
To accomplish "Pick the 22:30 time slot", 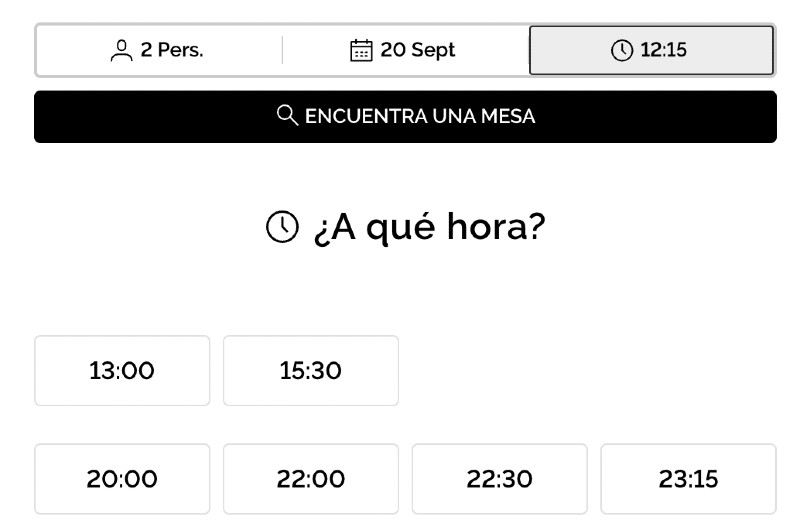I will click(499, 479).
